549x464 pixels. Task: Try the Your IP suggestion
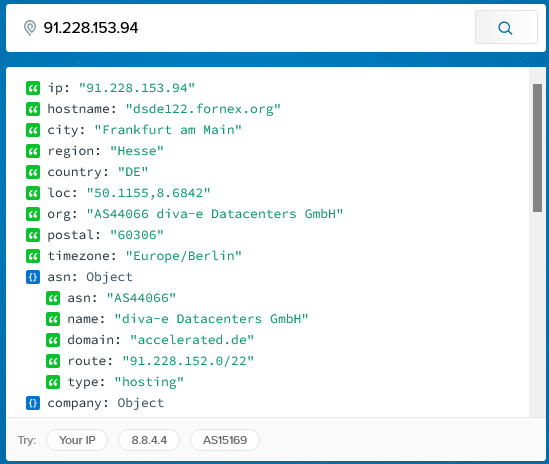[x=77, y=440]
